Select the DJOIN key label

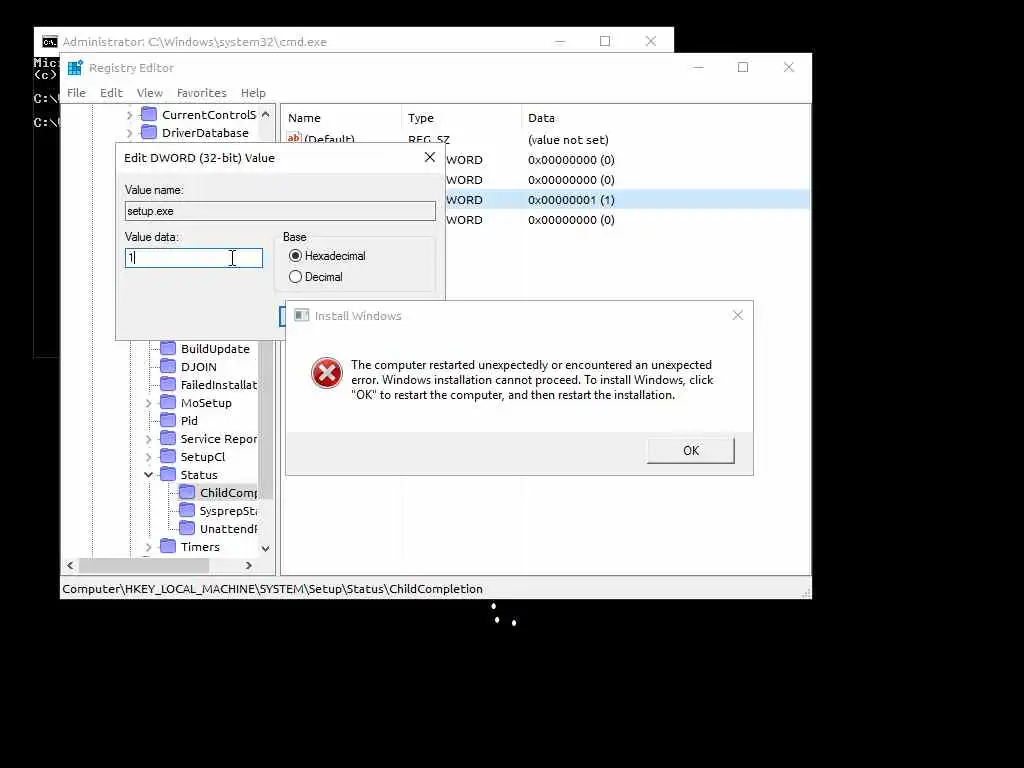pos(199,367)
